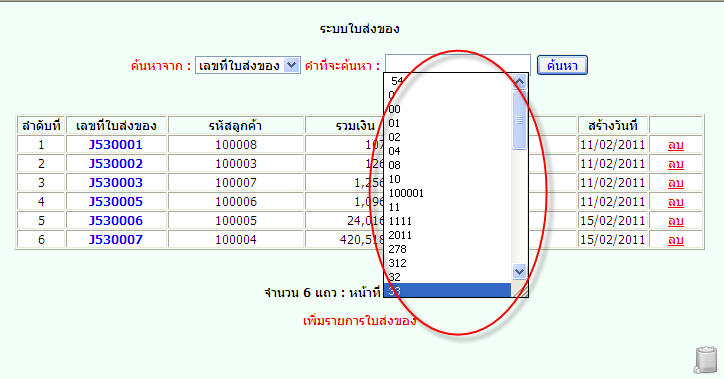Viewport: 724px width, 379px height.
Task: Click created date in row J530001
Action: point(613,144)
